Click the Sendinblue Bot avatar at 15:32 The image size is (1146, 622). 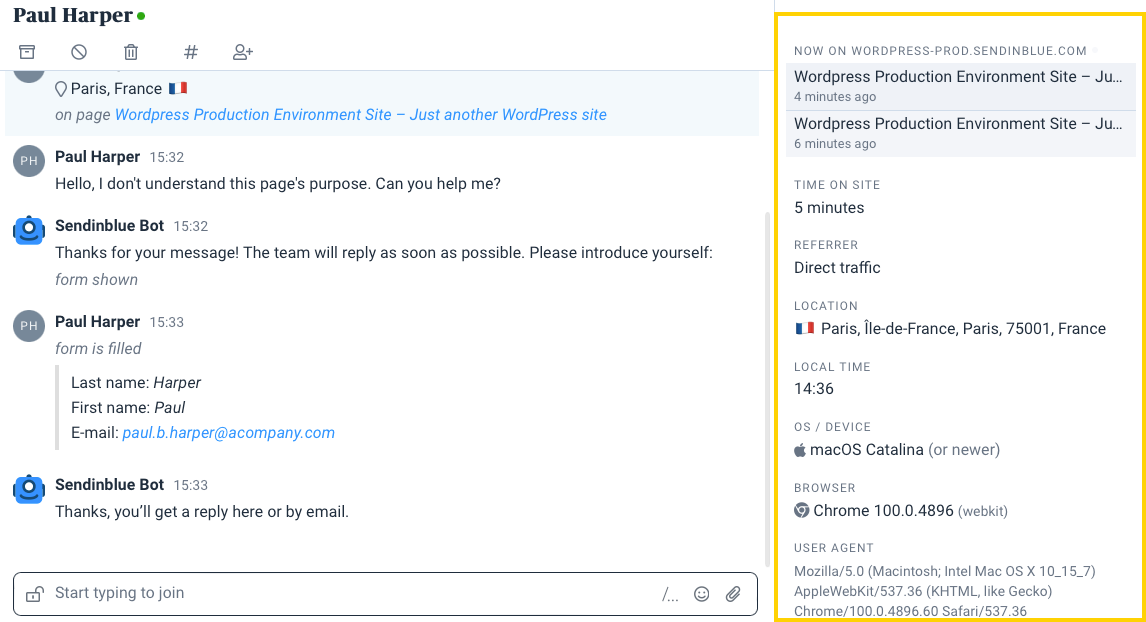click(x=29, y=230)
